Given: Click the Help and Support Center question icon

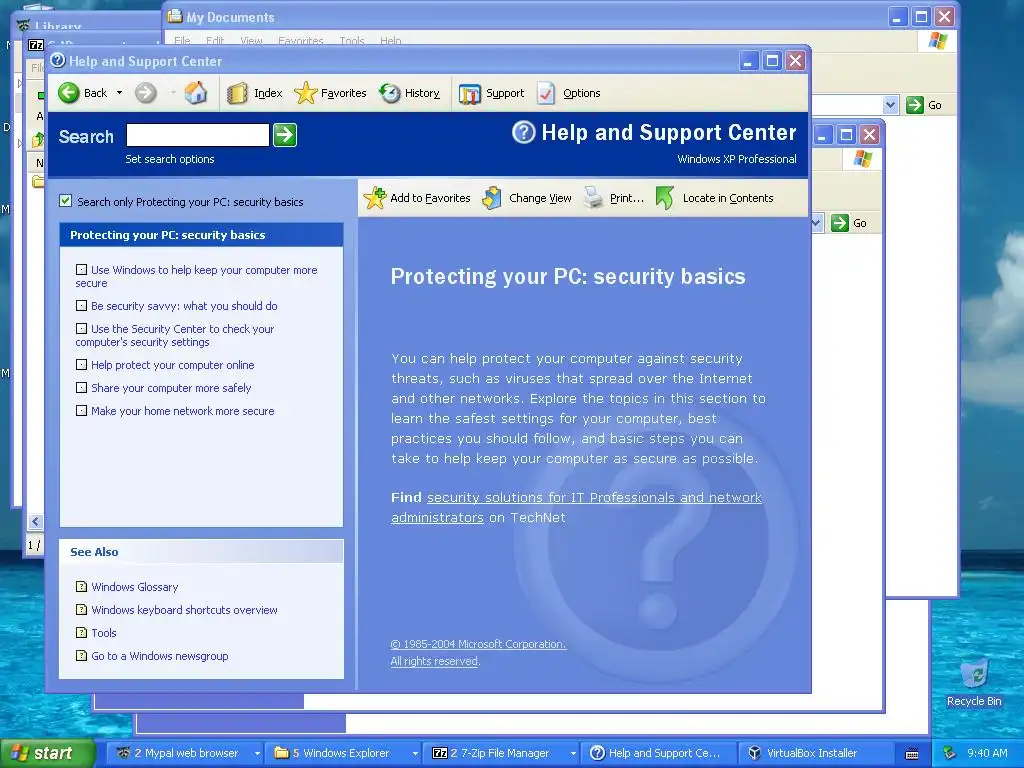Looking at the screenshot, I should pyautogui.click(x=523, y=132).
